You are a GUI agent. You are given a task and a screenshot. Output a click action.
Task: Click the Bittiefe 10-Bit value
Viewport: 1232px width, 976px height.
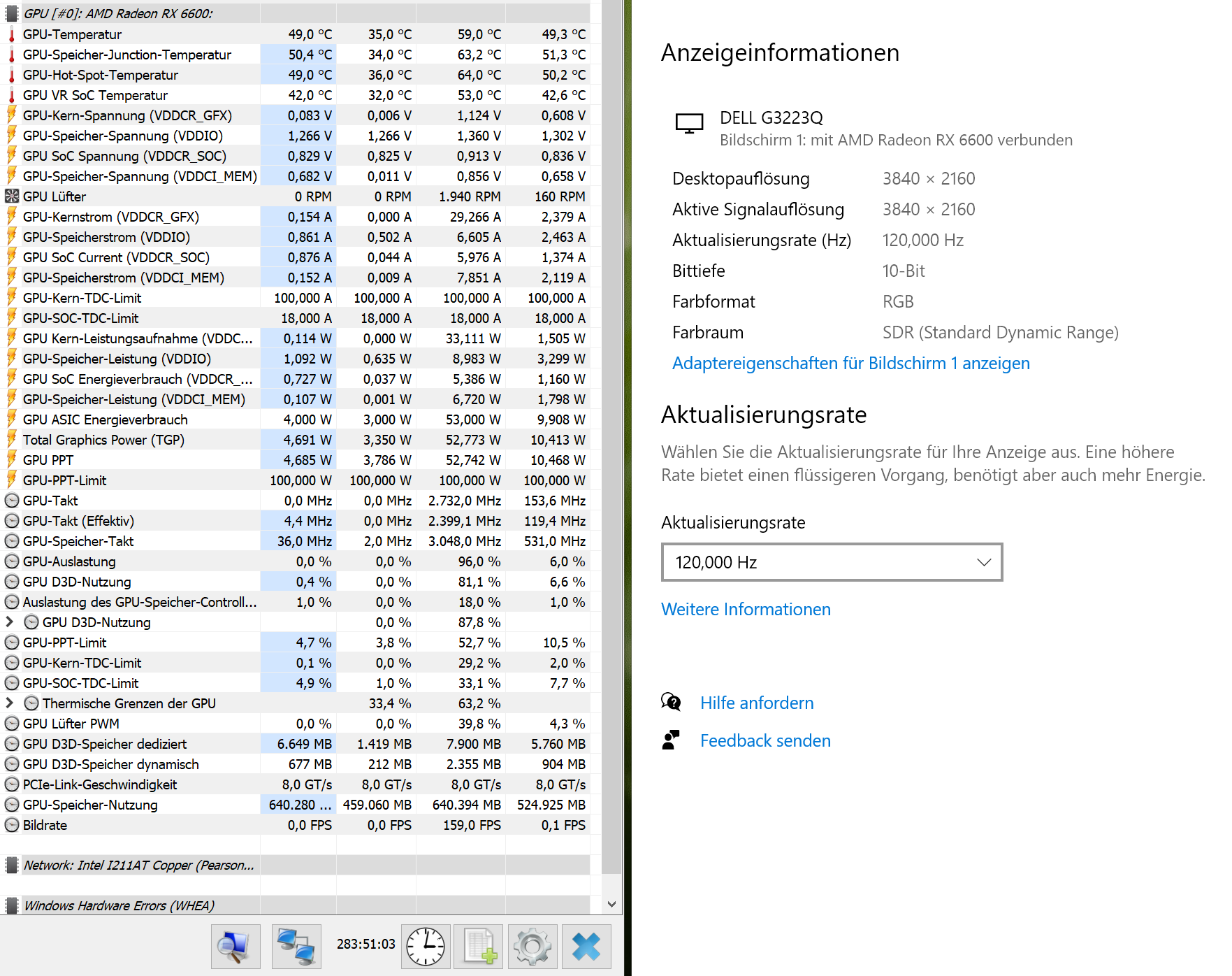coord(904,271)
